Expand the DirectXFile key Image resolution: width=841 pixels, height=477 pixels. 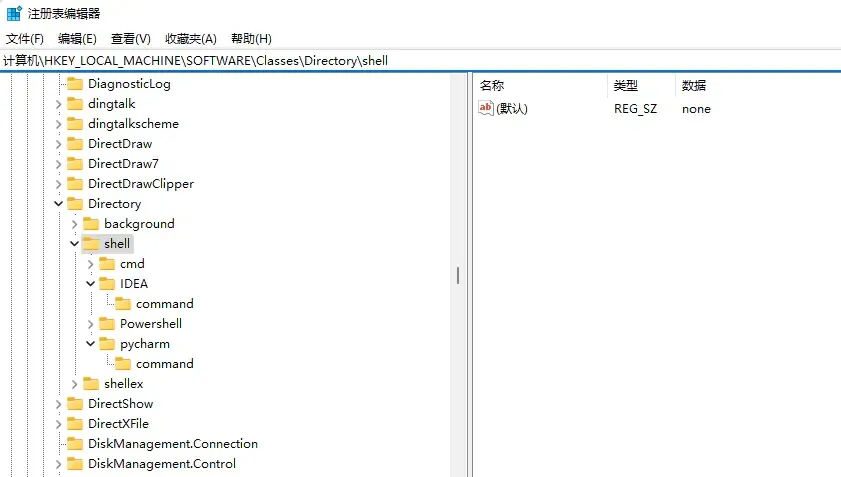58,424
